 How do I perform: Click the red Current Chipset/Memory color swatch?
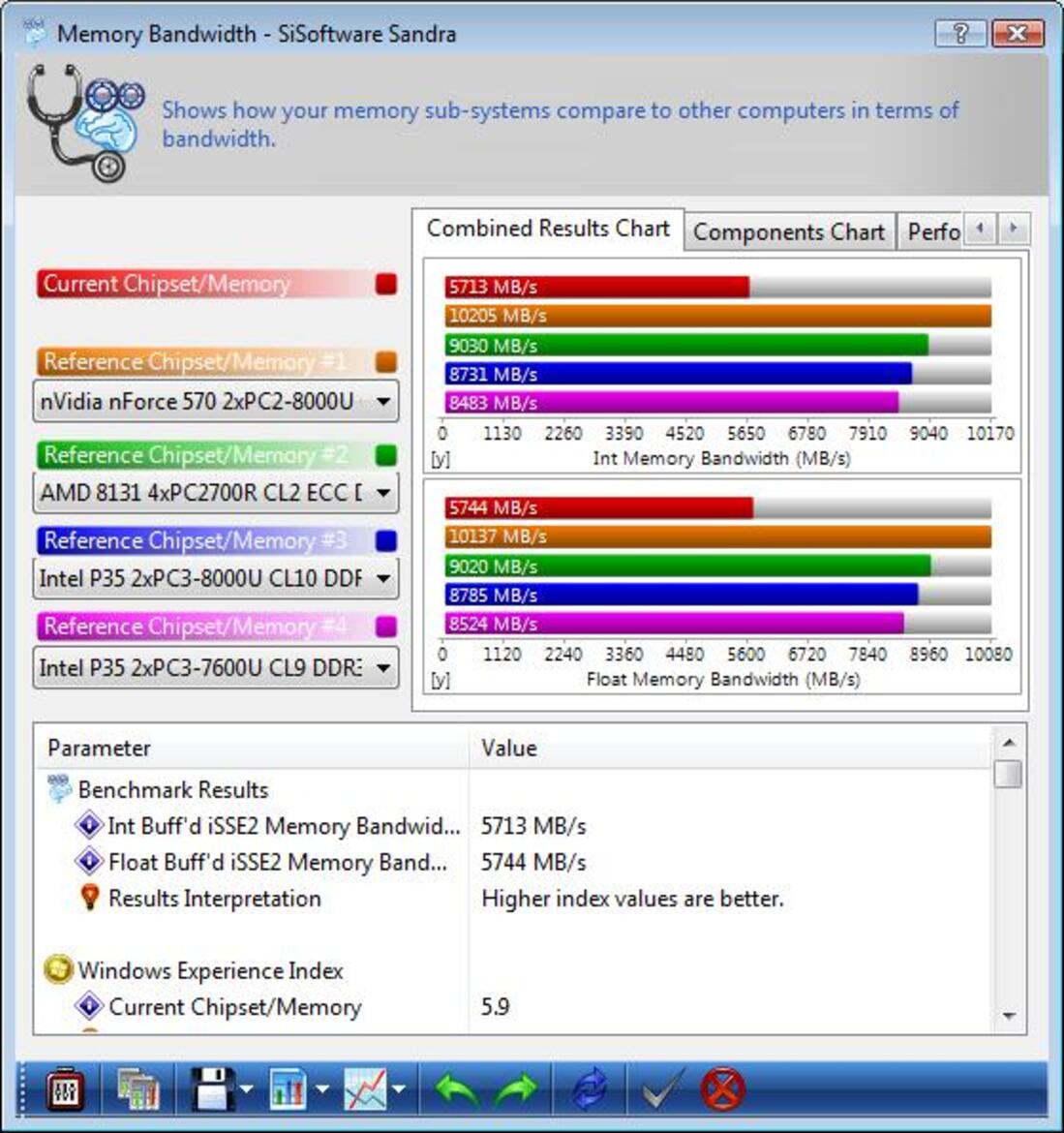click(386, 284)
